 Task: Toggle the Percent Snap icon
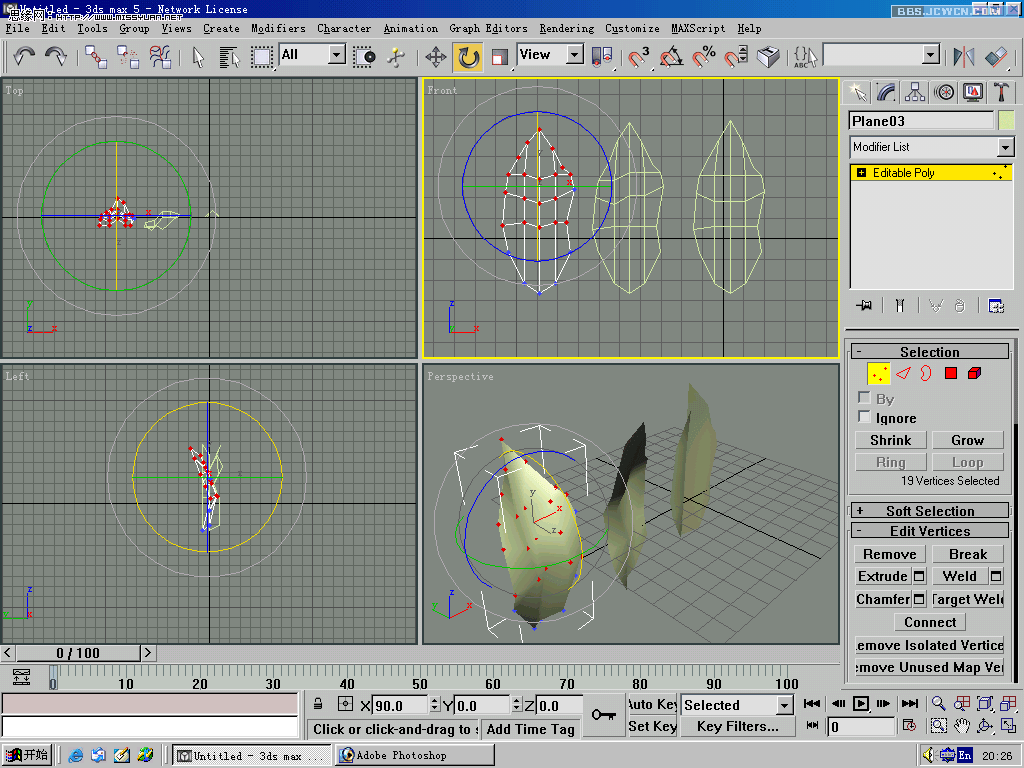703,57
